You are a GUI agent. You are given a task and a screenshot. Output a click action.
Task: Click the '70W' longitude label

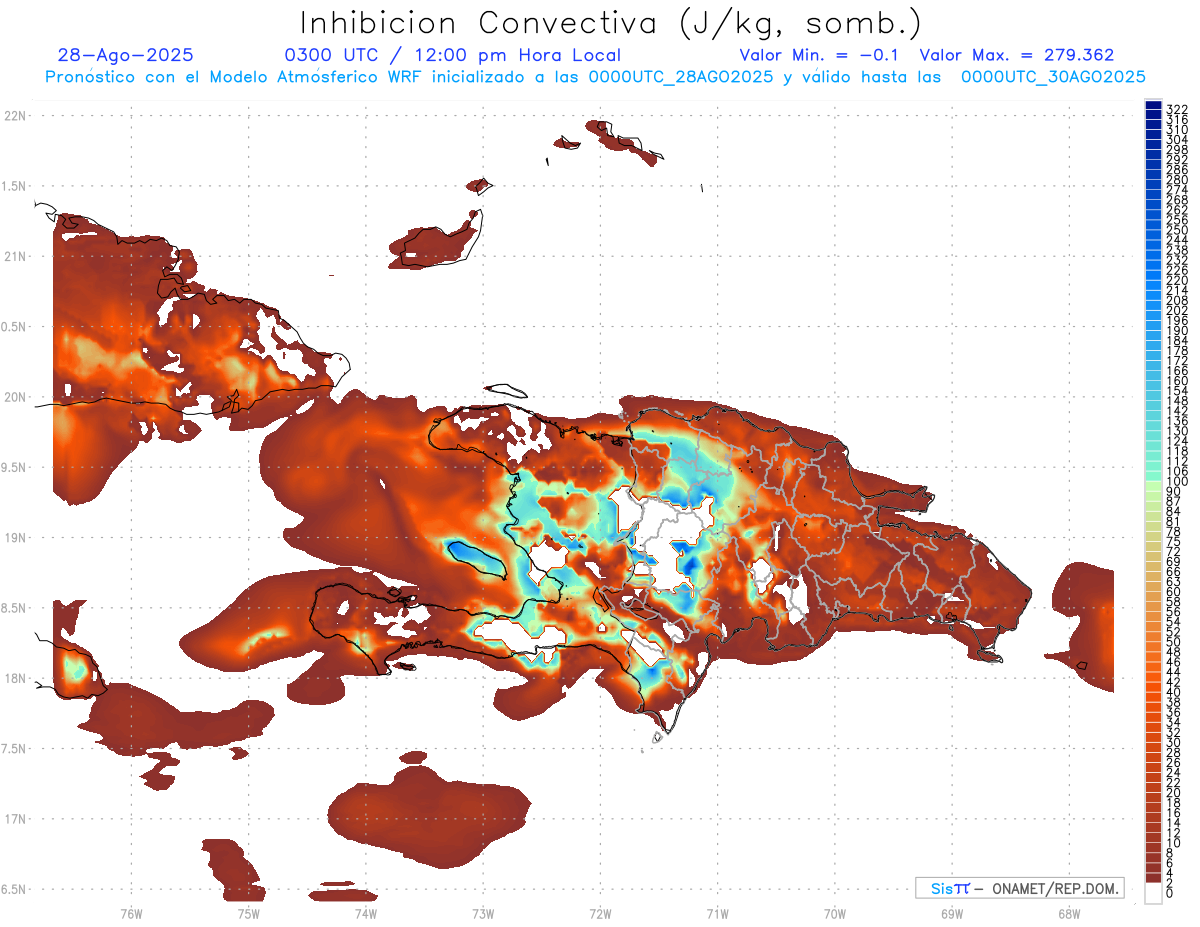point(835,913)
